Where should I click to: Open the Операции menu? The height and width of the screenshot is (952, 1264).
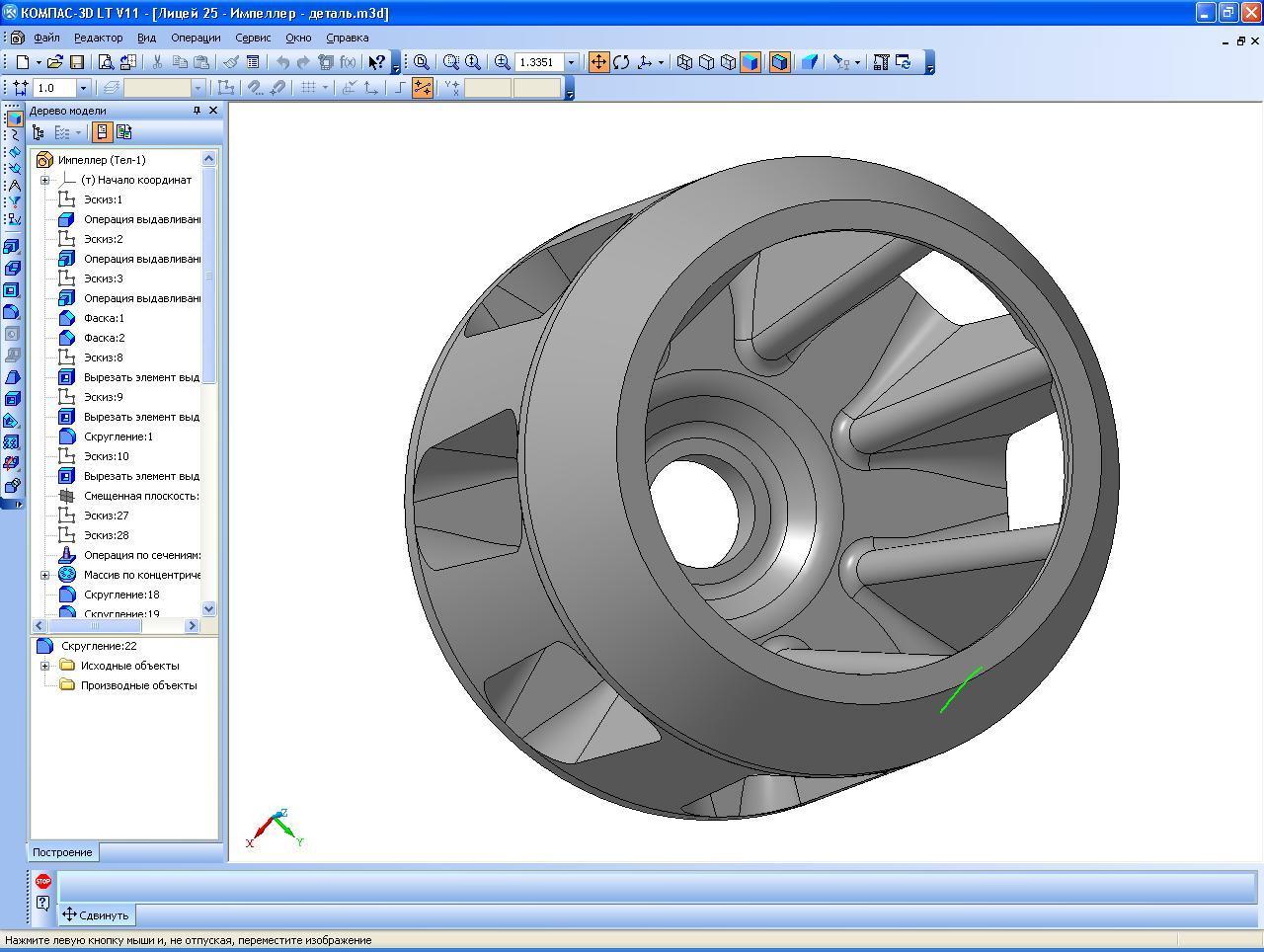tap(195, 38)
